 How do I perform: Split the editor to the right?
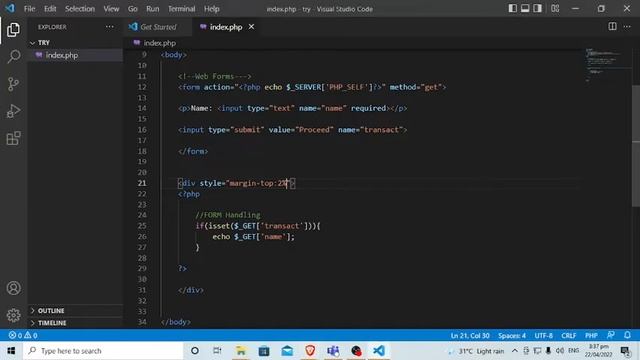click(x=612, y=27)
